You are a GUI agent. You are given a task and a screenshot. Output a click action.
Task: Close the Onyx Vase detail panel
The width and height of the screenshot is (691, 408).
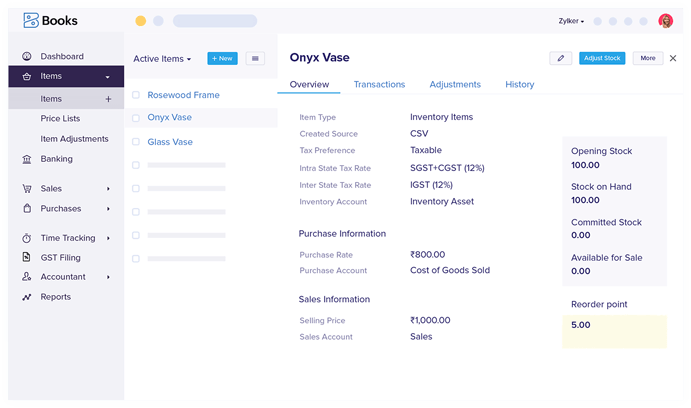coord(673,58)
